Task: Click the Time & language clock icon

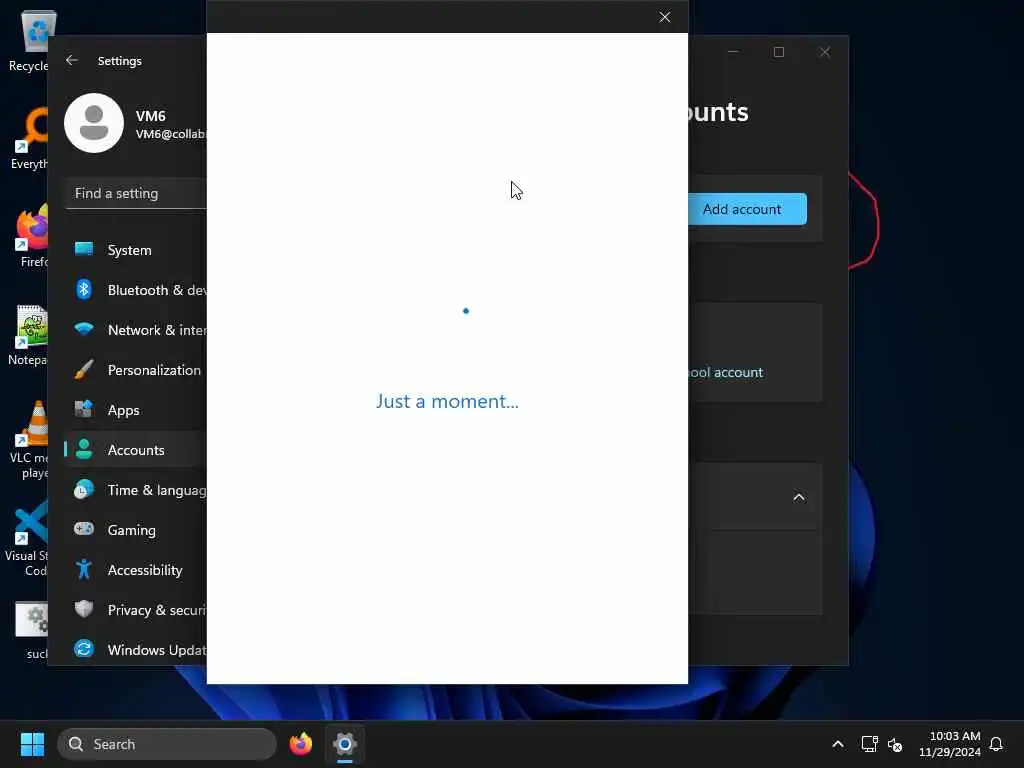Action: 84,489
